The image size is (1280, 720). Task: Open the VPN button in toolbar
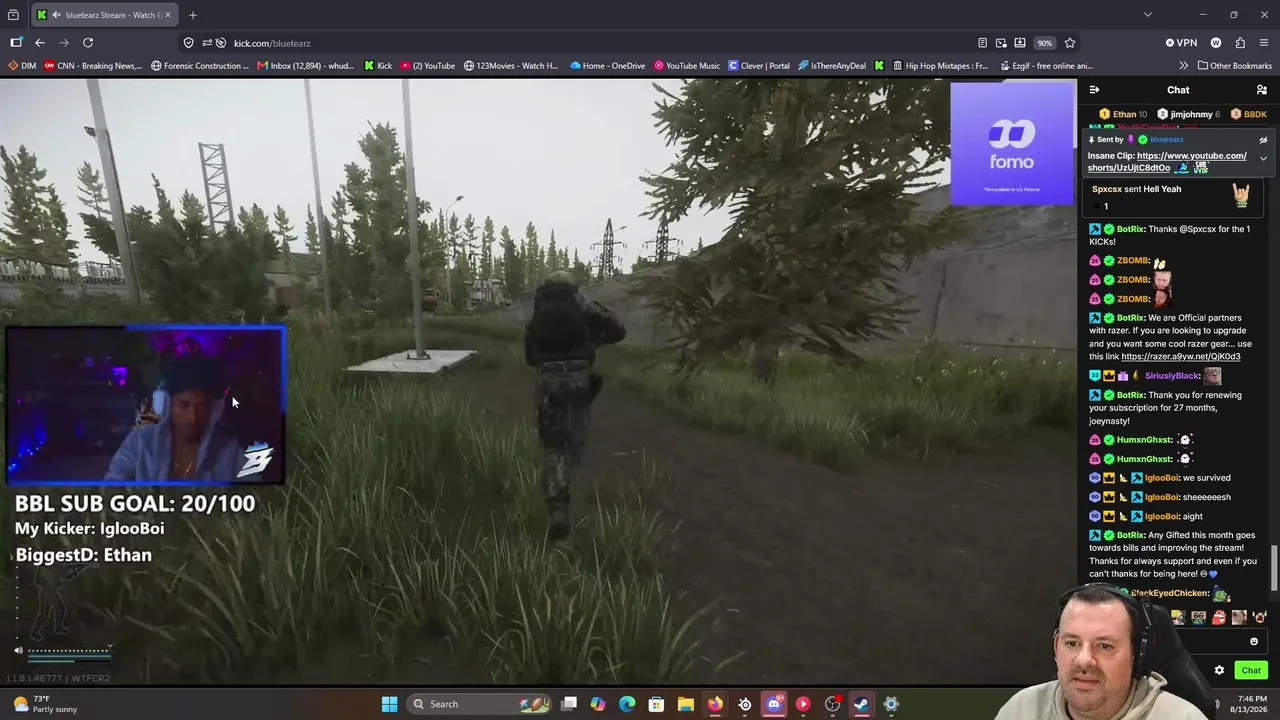pyautogui.click(x=1181, y=43)
